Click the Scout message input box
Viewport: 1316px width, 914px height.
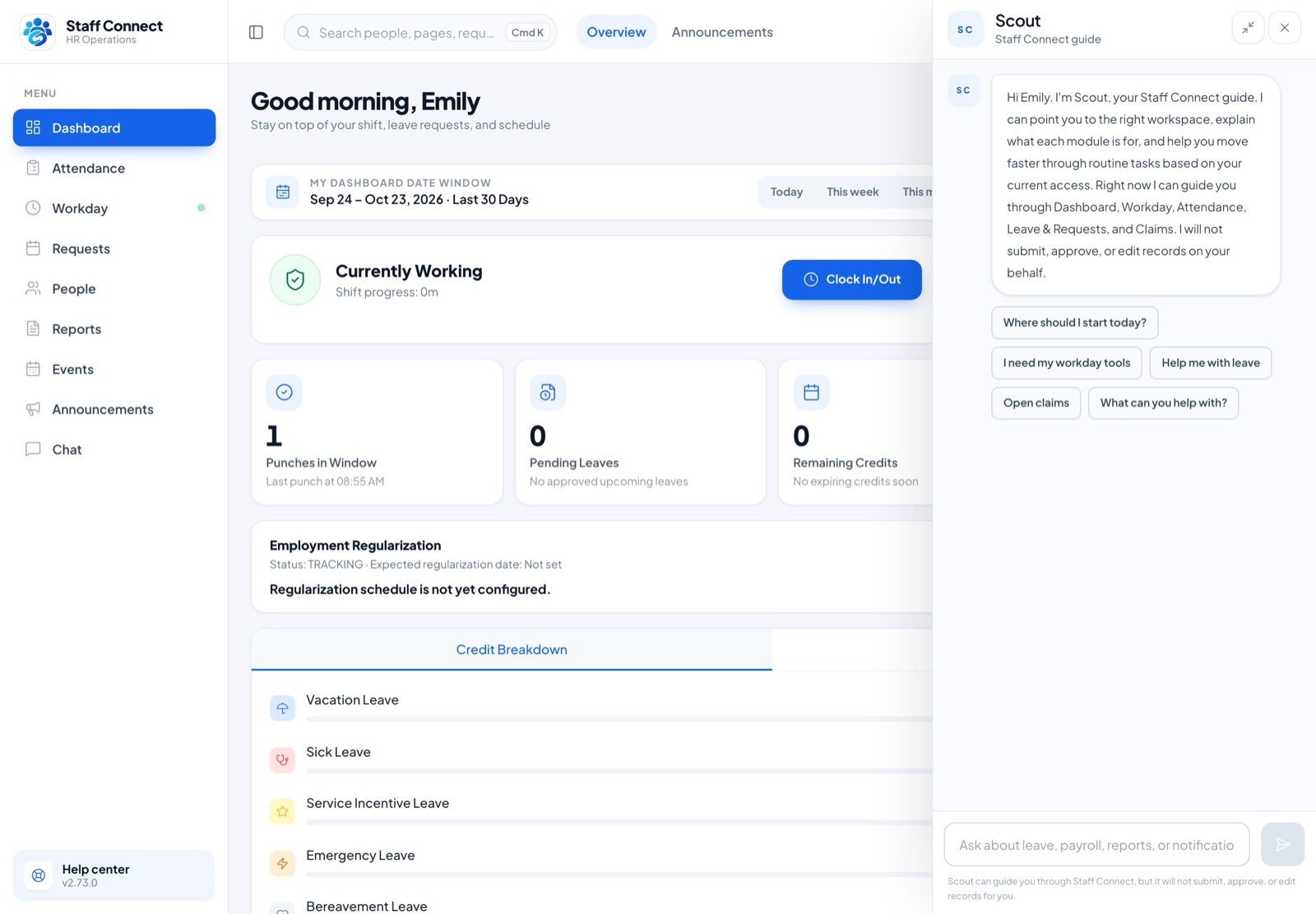click(x=1096, y=845)
